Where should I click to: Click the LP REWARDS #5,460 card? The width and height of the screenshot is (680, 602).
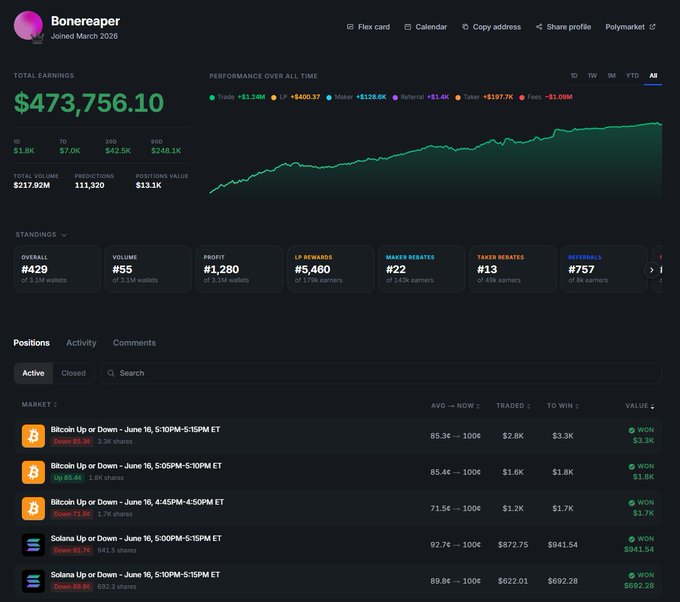(x=330, y=269)
